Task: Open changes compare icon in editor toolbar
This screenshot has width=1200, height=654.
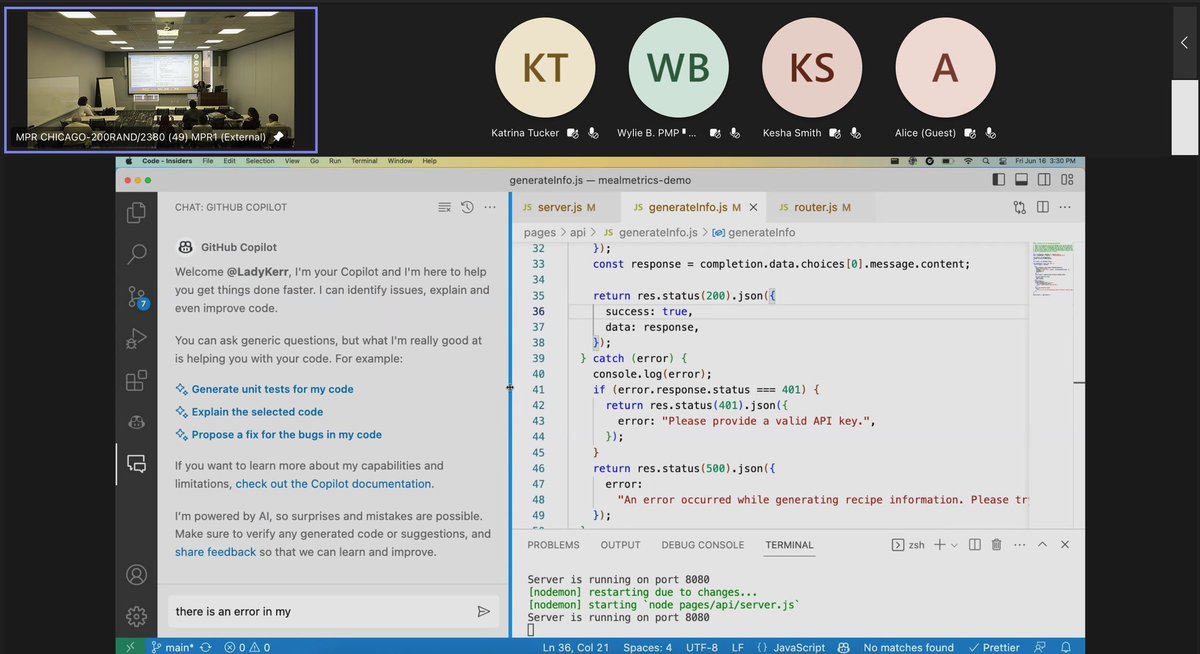Action: coord(1020,208)
